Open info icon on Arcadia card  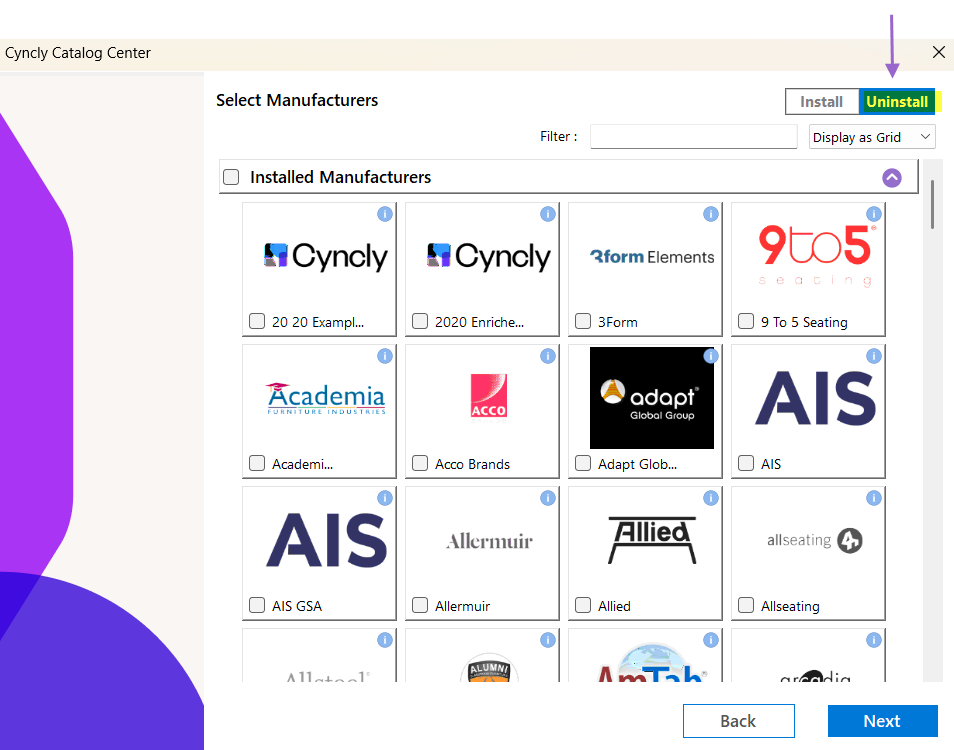click(874, 640)
